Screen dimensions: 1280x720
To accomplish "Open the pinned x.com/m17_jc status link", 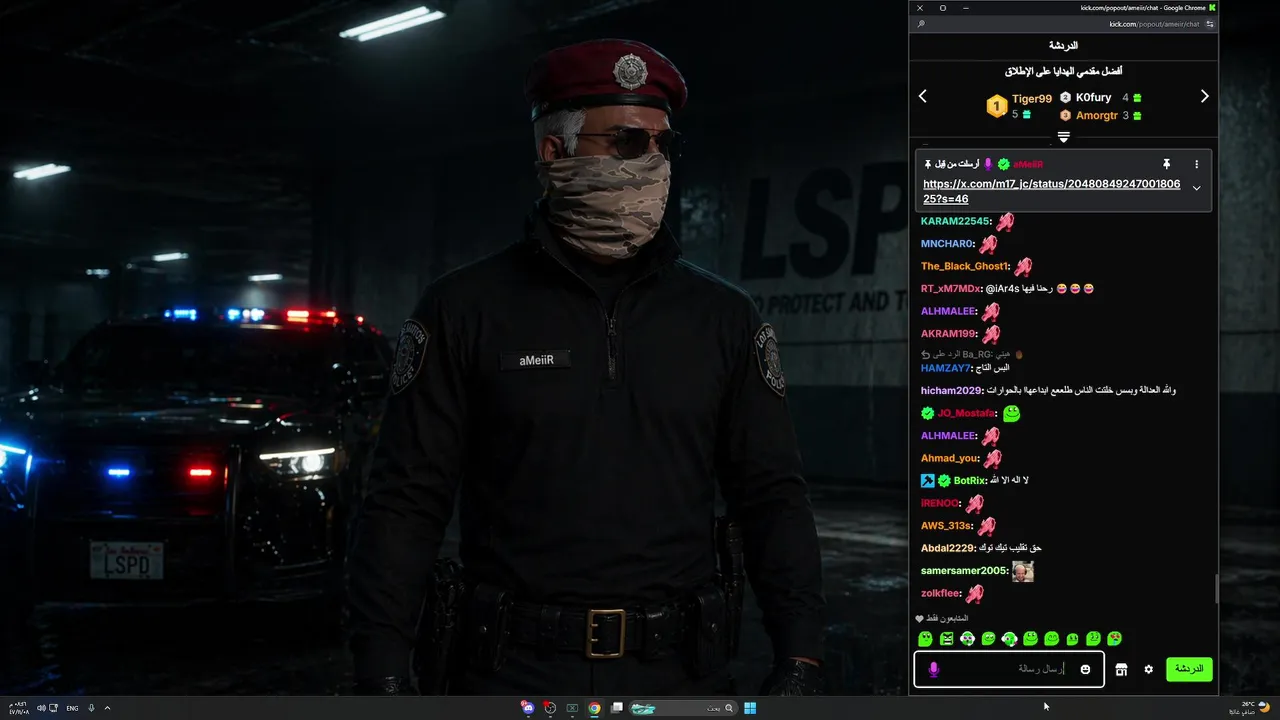I will coord(1051,192).
